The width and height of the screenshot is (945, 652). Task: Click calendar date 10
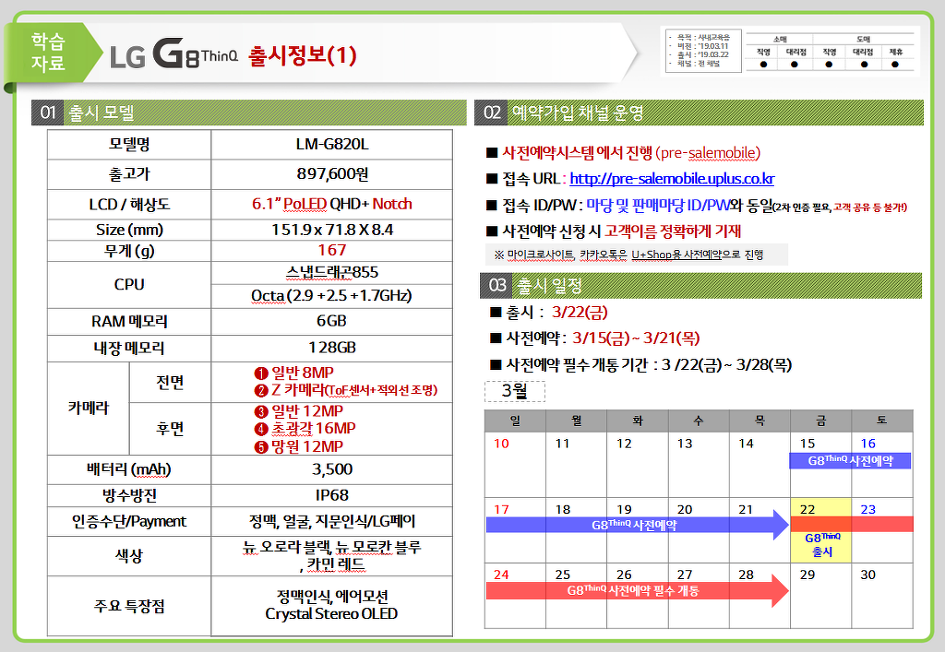[x=501, y=444]
